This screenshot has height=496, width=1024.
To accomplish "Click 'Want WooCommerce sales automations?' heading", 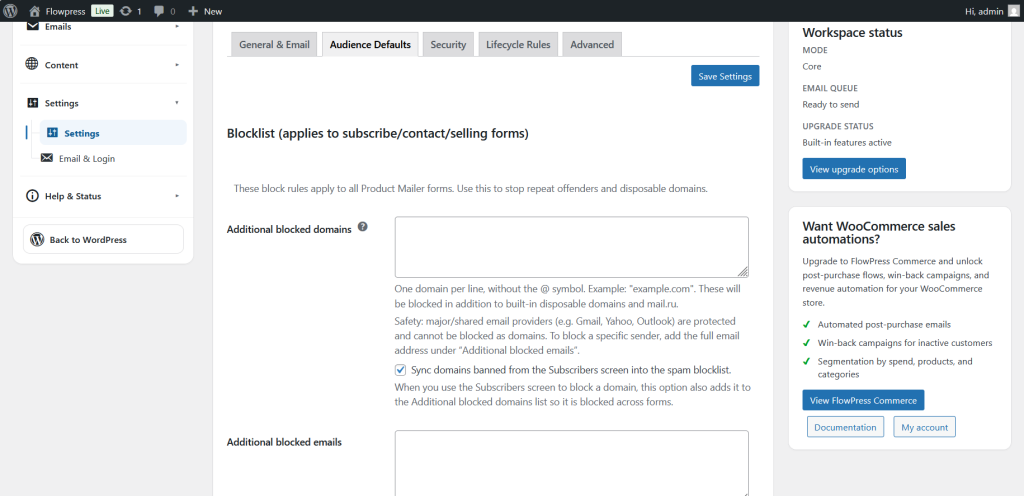I will [878, 232].
